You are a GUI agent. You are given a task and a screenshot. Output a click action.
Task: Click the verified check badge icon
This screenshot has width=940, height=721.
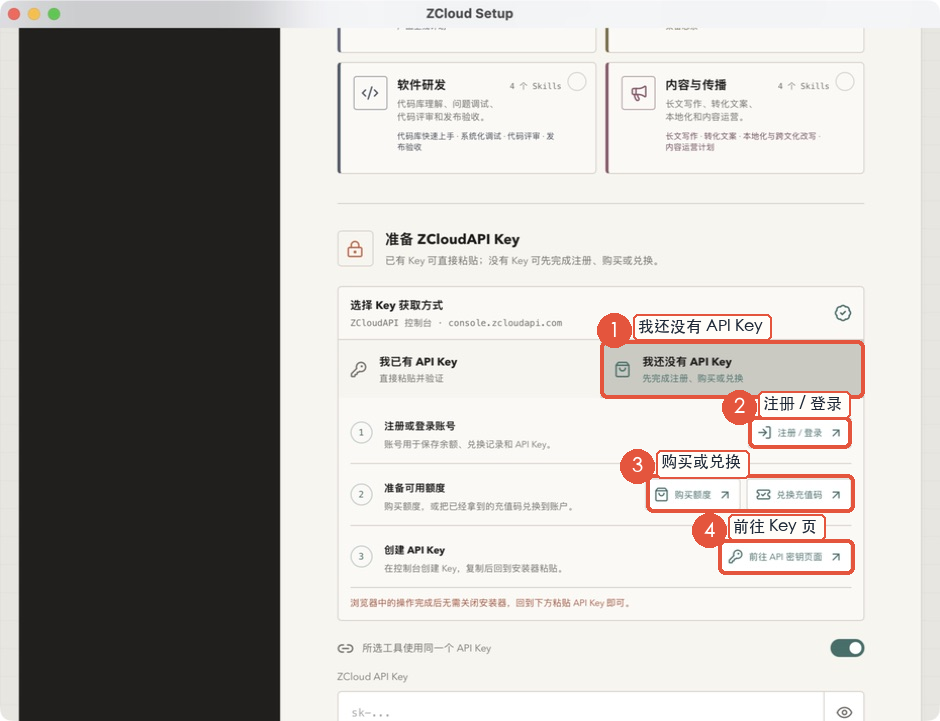point(843,313)
